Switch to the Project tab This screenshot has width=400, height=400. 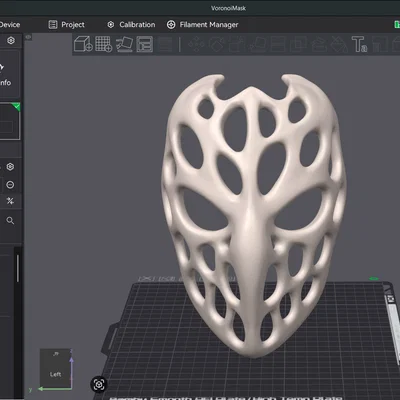pos(66,25)
